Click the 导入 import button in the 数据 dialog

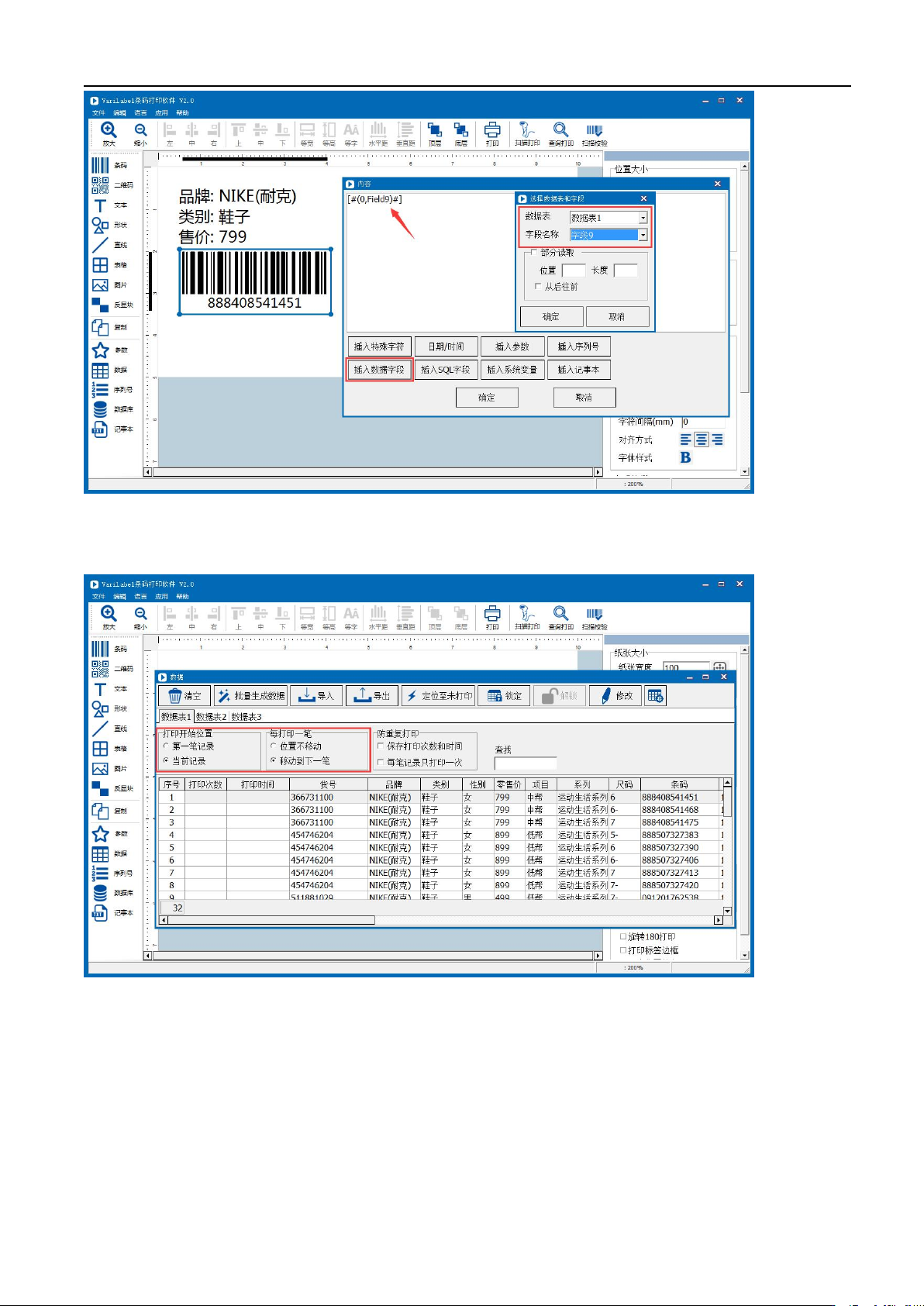[317, 696]
